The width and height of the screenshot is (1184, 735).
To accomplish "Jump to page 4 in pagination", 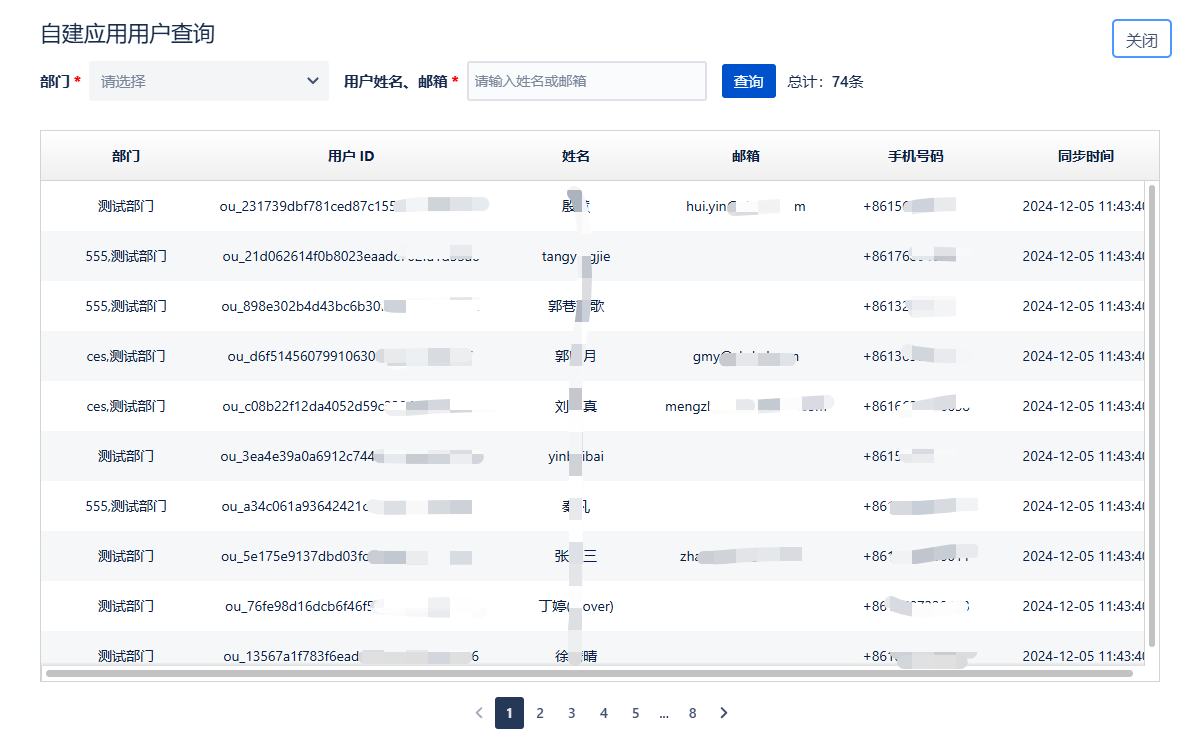I will [603, 712].
